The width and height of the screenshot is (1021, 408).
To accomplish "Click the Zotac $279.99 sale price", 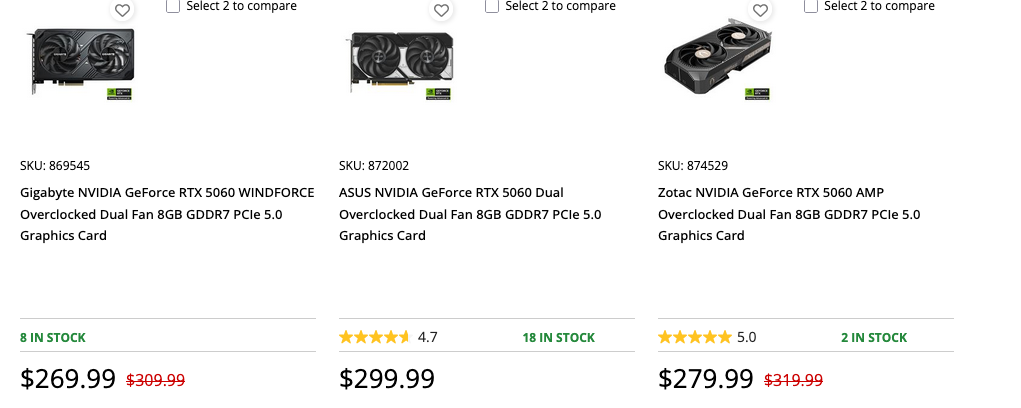I will pyautogui.click(x=706, y=379).
